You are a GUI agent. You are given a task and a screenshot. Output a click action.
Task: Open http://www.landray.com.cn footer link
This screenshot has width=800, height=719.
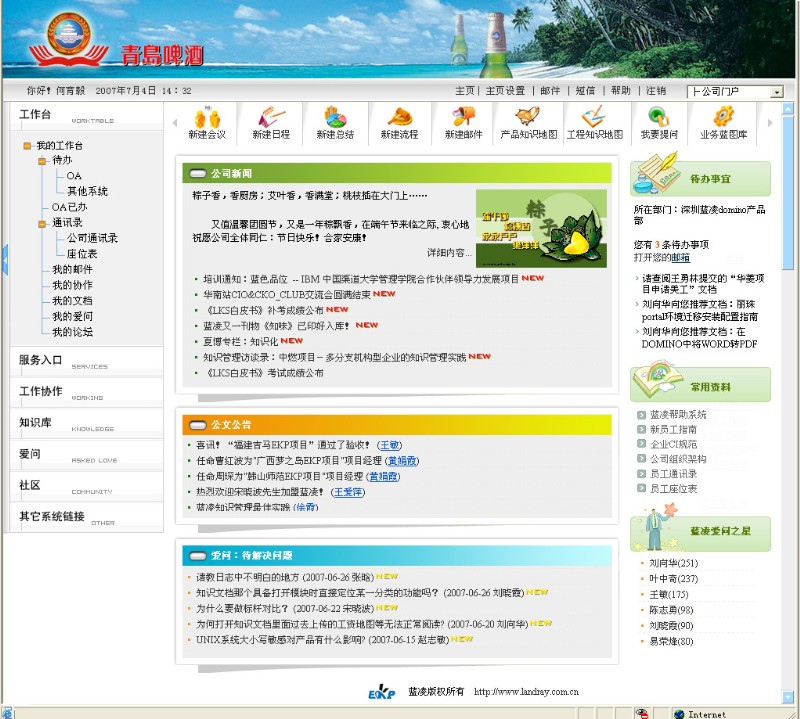coord(526,692)
